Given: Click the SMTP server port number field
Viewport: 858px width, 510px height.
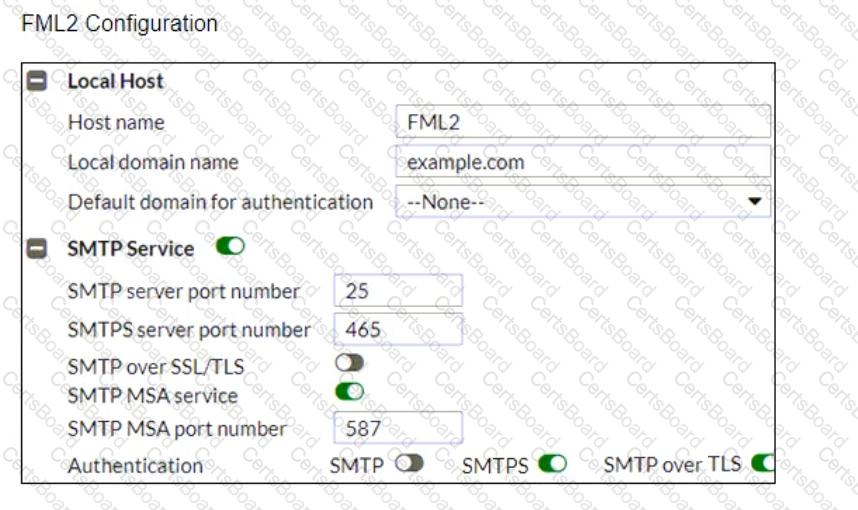Looking at the screenshot, I should coord(398,291).
